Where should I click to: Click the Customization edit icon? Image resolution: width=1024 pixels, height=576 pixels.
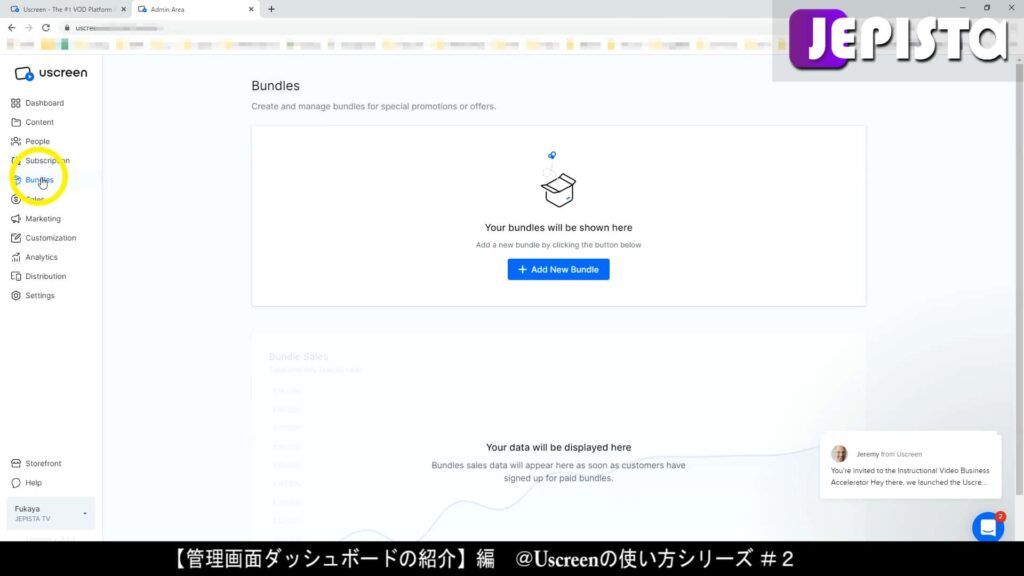click(x=16, y=238)
